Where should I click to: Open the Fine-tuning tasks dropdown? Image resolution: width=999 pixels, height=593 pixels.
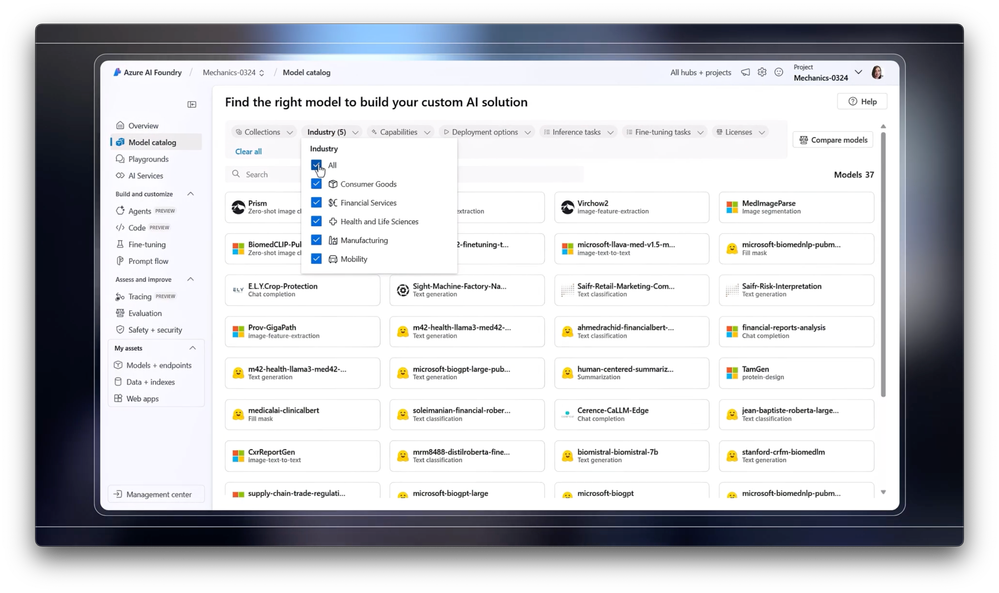(x=665, y=132)
